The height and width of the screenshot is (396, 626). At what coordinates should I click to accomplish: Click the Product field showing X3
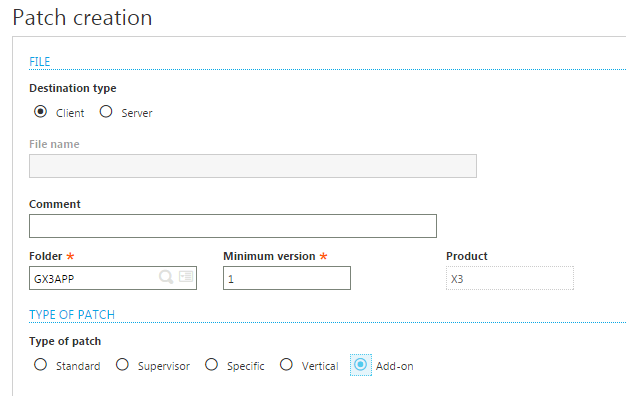[x=510, y=278]
